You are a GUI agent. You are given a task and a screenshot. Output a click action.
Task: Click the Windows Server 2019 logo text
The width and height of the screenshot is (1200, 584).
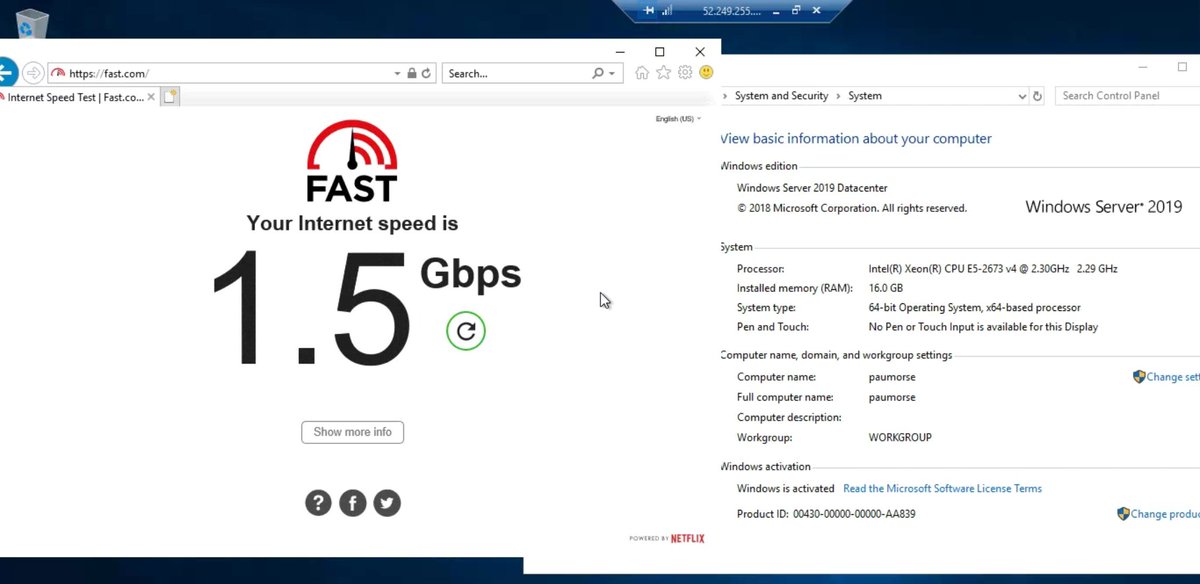coord(1104,207)
